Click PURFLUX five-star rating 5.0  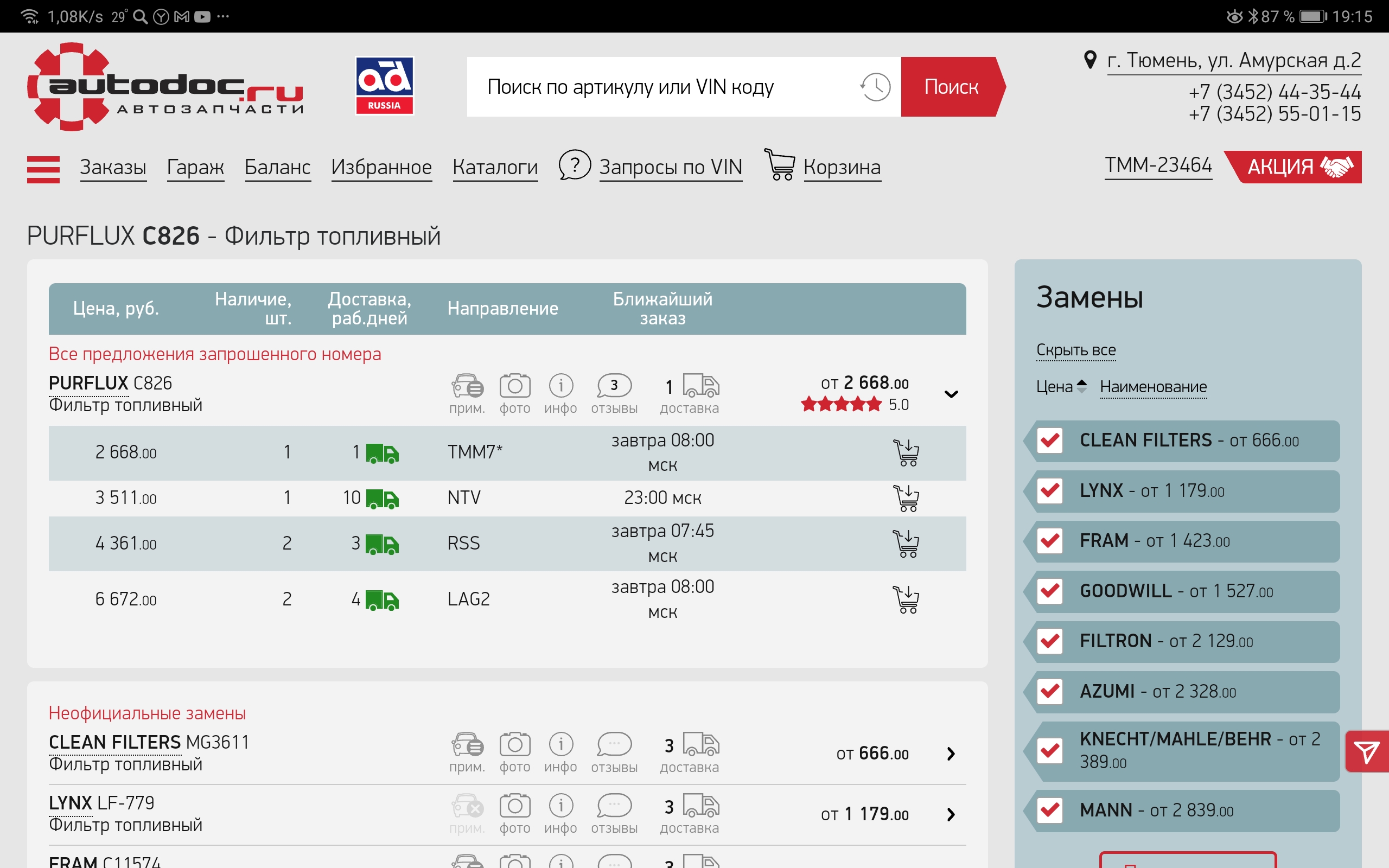point(854,405)
